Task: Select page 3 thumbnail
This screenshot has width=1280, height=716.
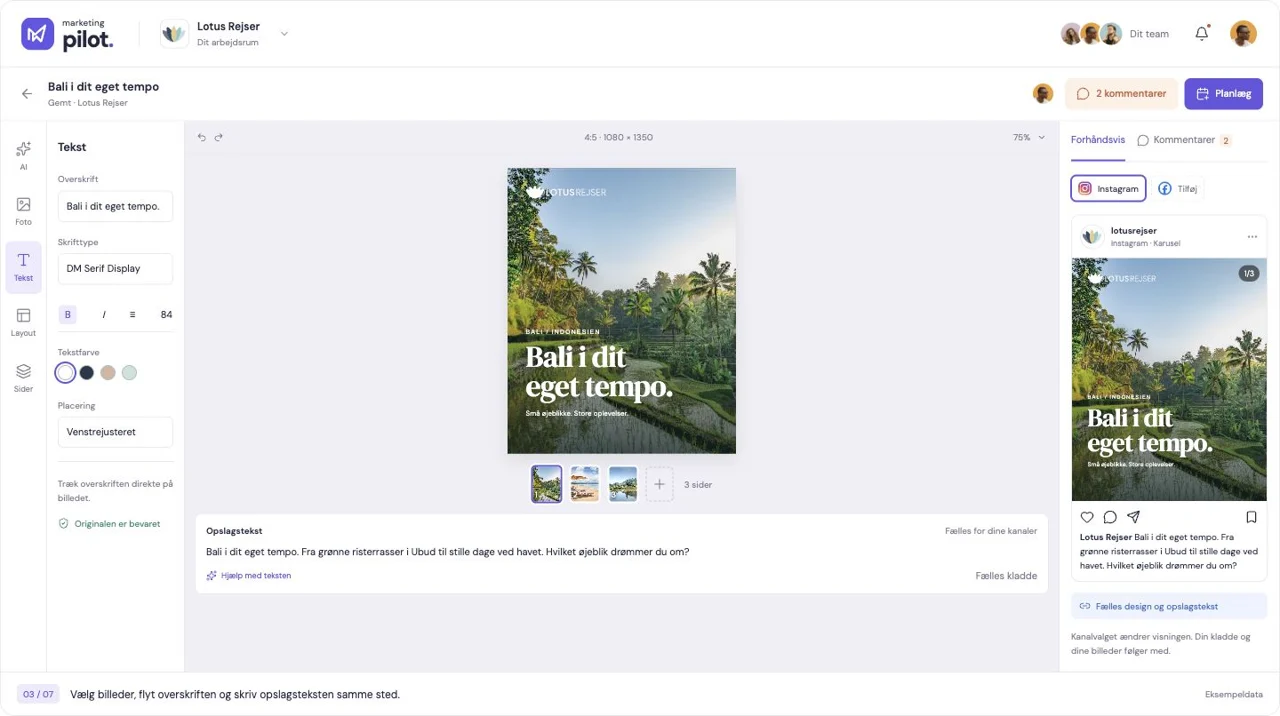Action: tap(623, 484)
